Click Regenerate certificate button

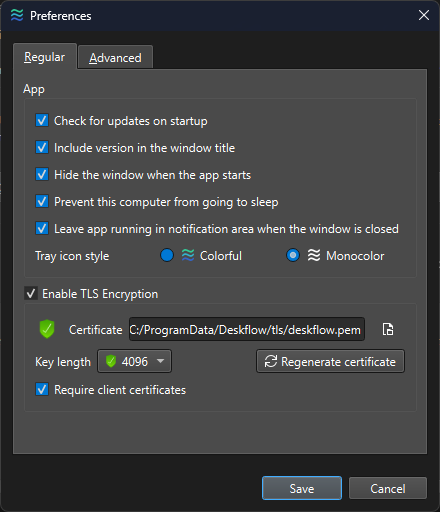click(330, 361)
